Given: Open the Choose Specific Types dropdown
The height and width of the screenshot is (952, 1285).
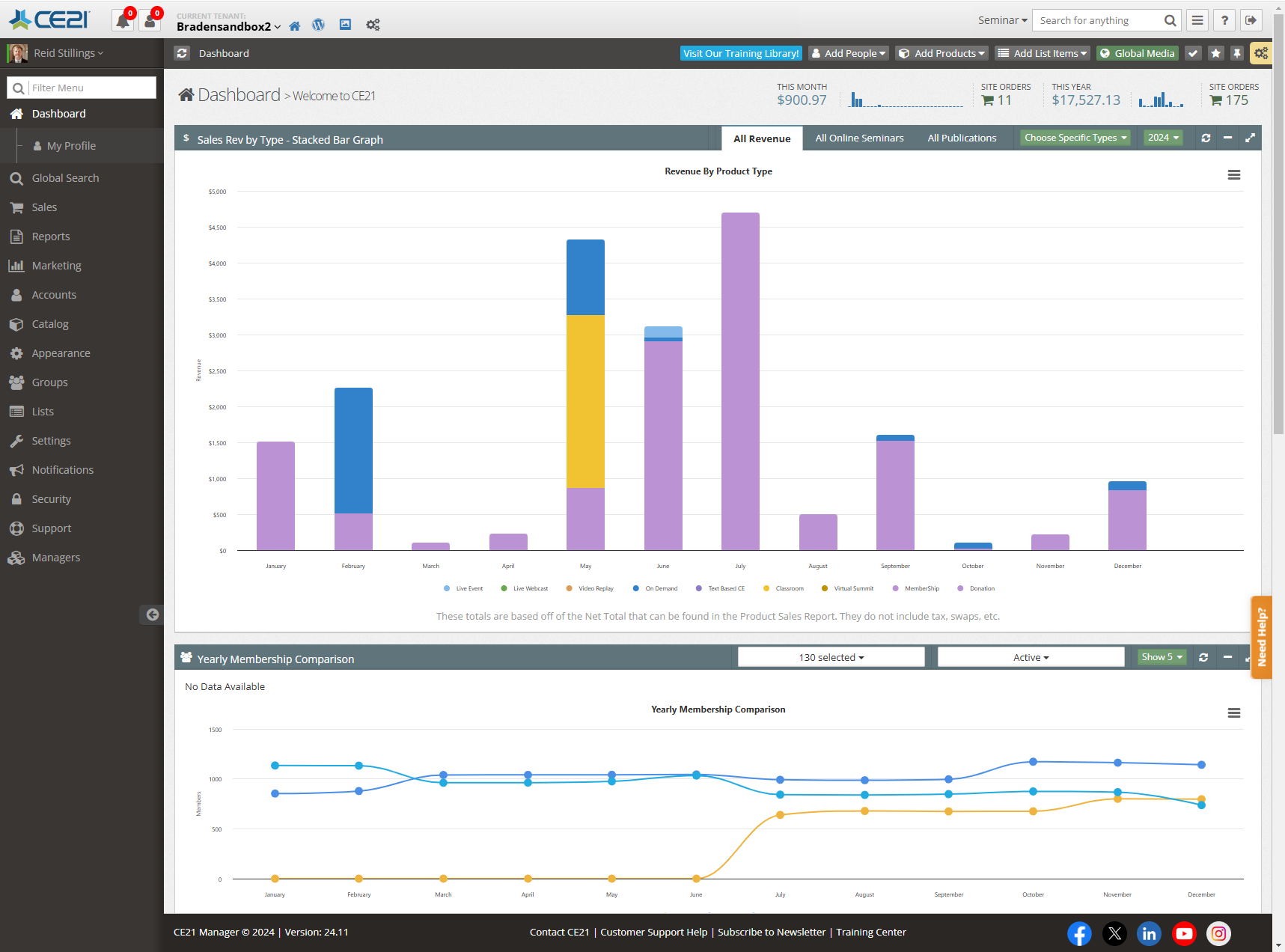Looking at the screenshot, I should point(1075,138).
